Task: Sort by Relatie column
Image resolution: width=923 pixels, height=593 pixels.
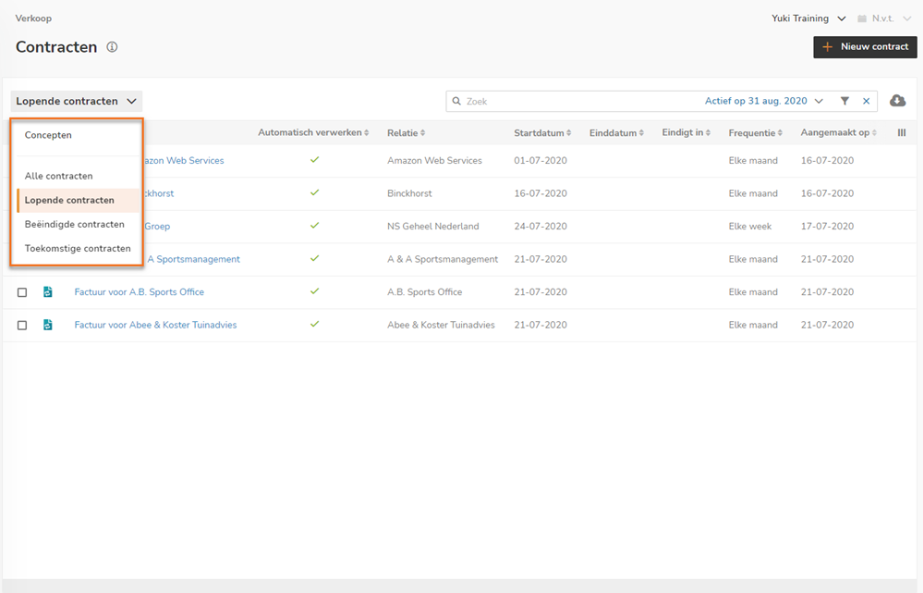Action: [x=406, y=133]
